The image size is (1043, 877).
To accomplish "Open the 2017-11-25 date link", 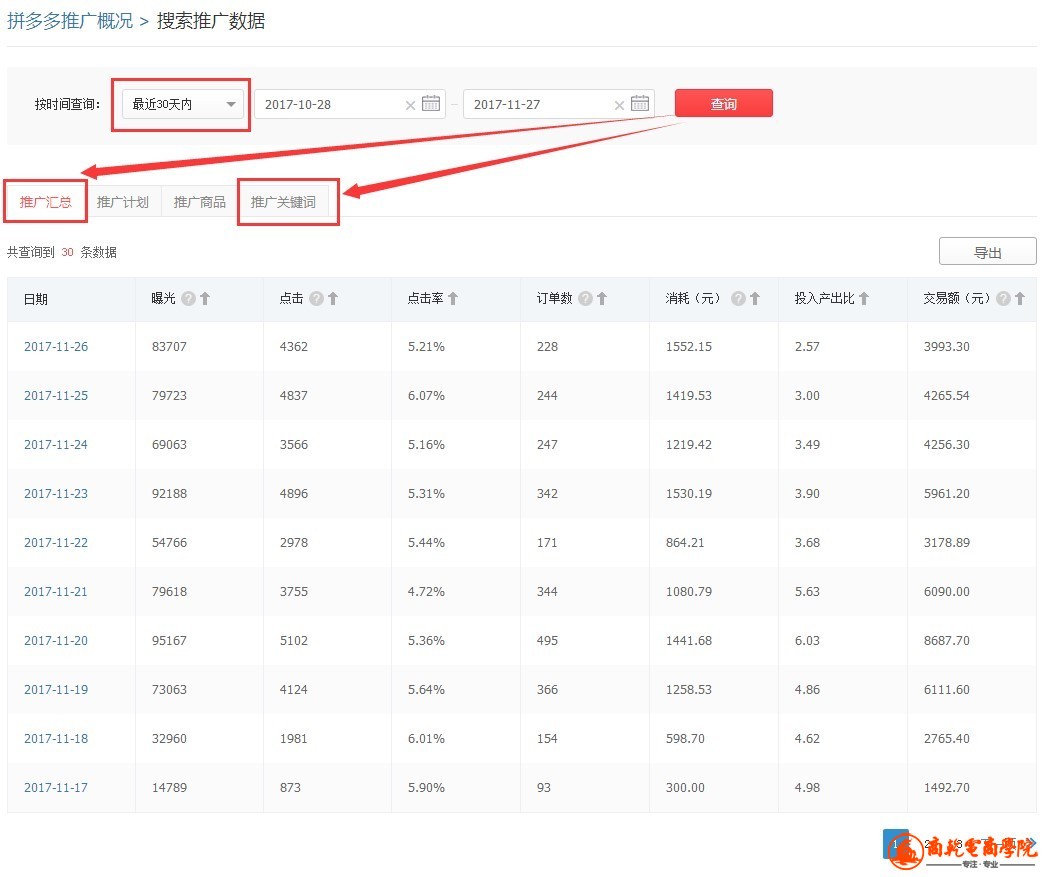I will [56, 395].
